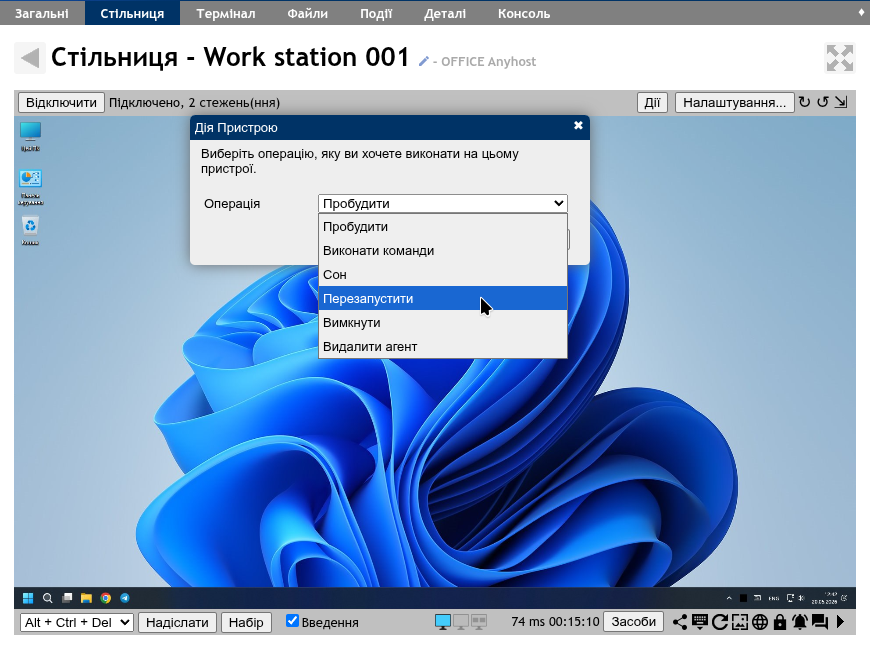
Task: Click the share session icon
Action: (x=679, y=622)
